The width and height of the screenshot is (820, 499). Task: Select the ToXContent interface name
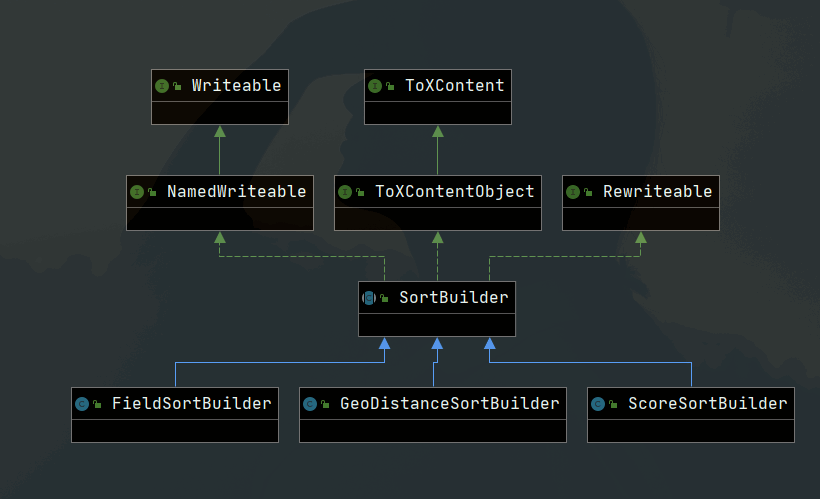click(455, 86)
